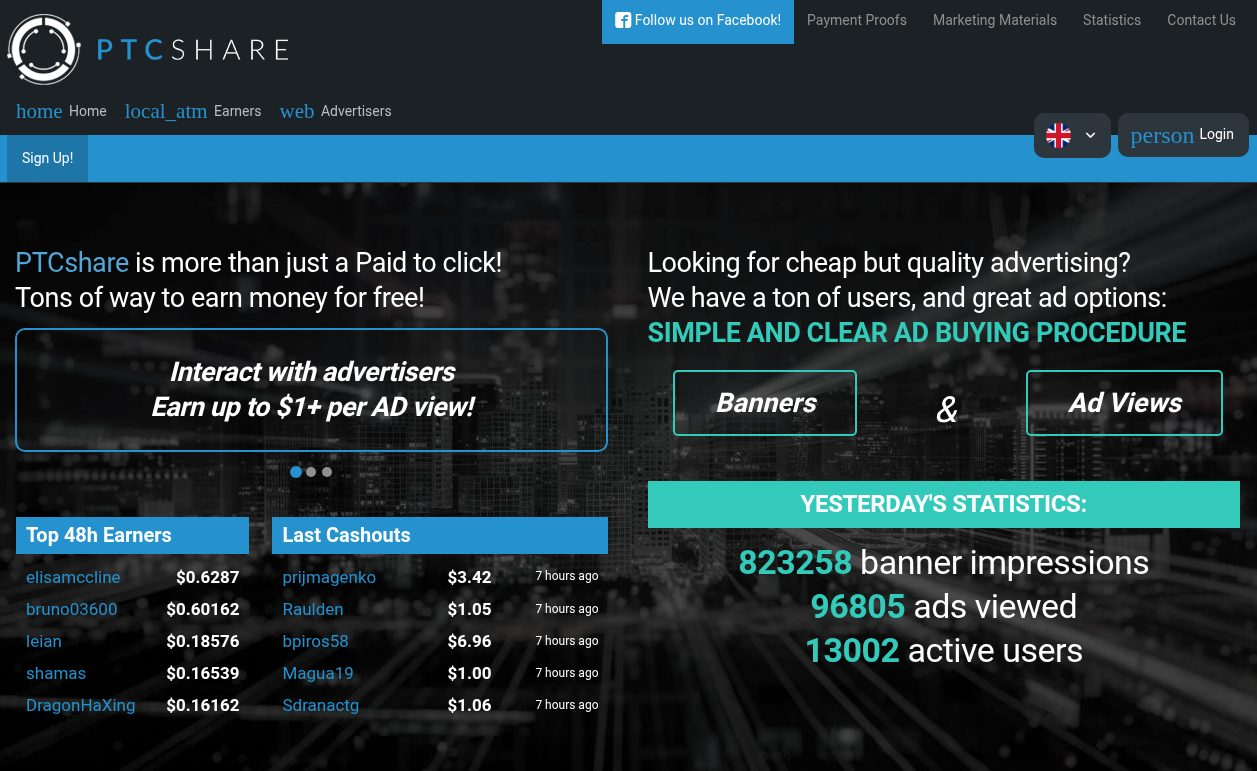This screenshot has width=1257, height=771.
Task: Open bruno03600's earner profile
Action: click(72, 609)
